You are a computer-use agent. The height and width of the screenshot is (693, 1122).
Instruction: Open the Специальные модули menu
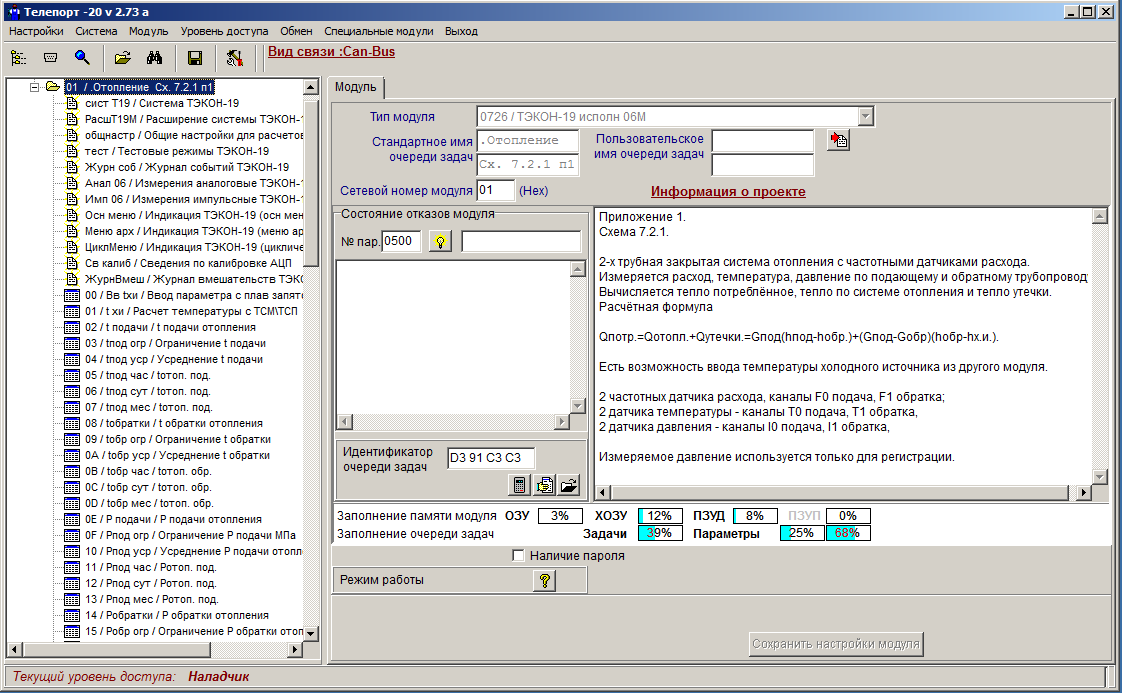click(x=356, y=31)
